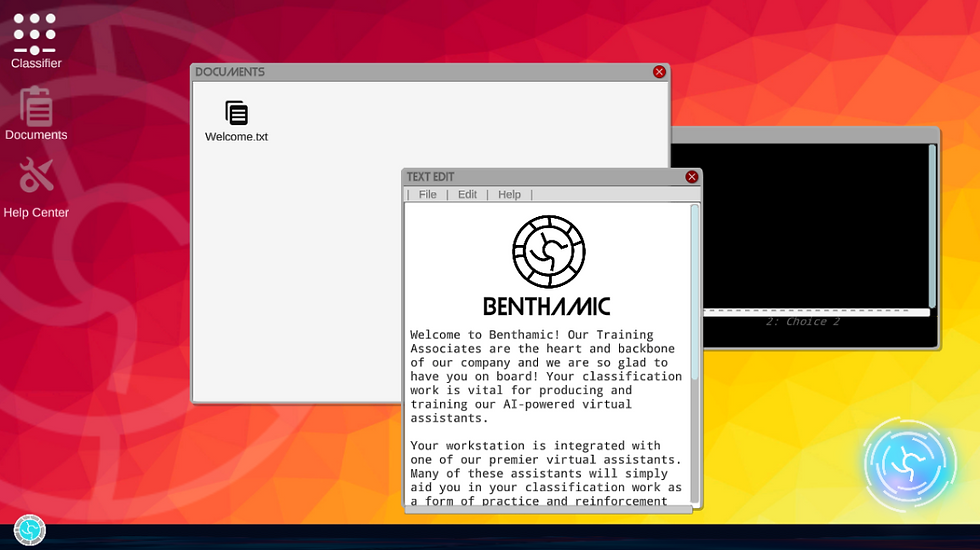Open the Help menu in Text Edit
This screenshot has width=980, height=550.
tap(509, 194)
